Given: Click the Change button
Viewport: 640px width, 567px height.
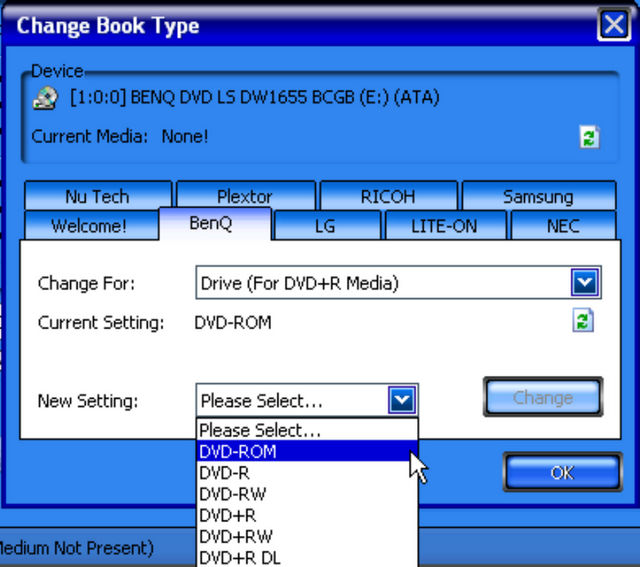Looking at the screenshot, I should point(543,397).
